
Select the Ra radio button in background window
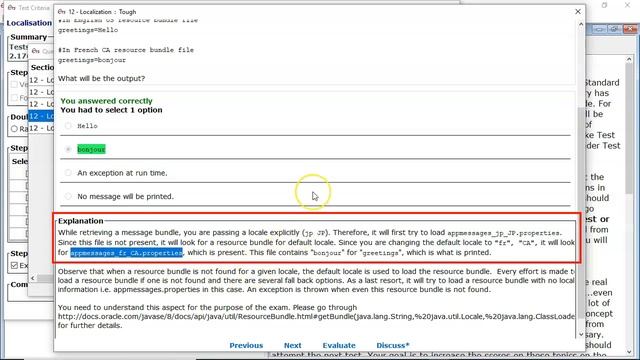click(x=15, y=129)
